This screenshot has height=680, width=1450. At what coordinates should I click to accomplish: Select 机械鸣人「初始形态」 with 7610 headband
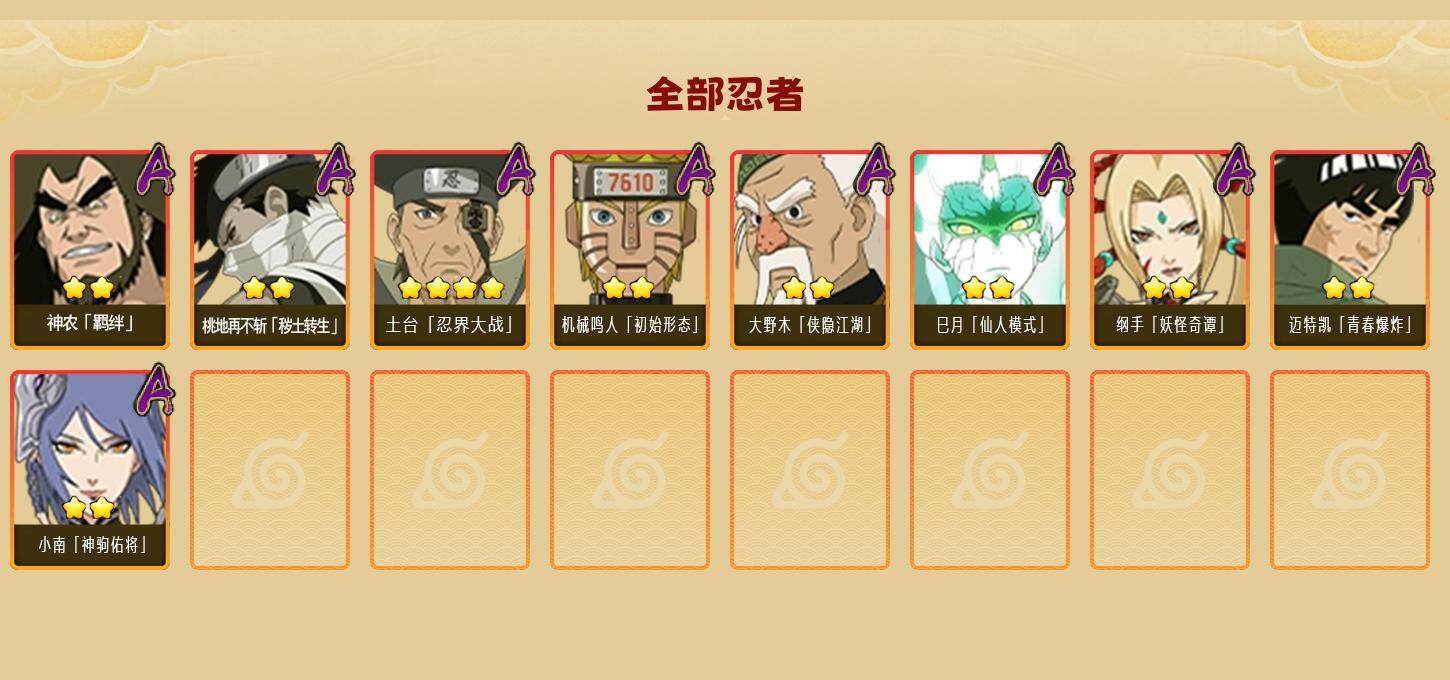(x=630, y=249)
